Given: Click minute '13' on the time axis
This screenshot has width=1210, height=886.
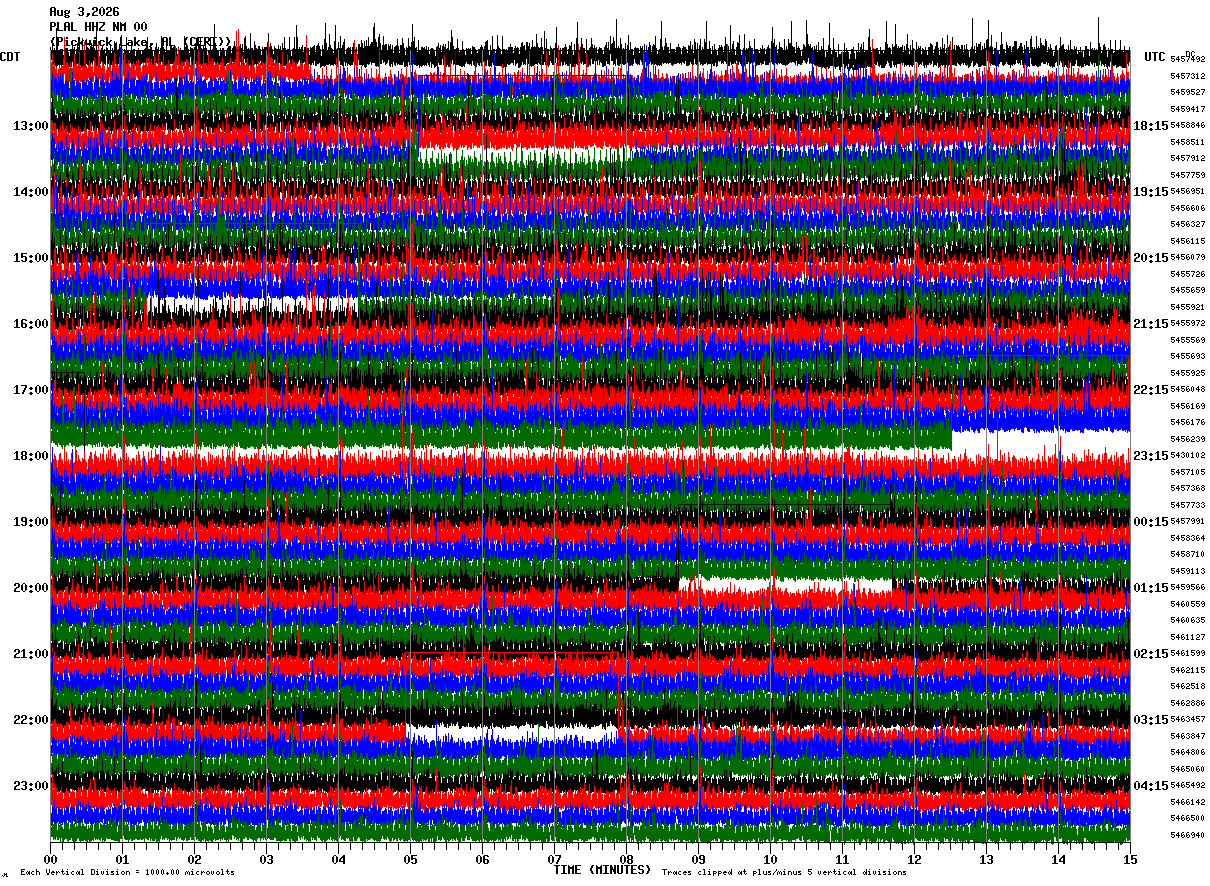Looking at the screenshot, I should tap(986, 859).
